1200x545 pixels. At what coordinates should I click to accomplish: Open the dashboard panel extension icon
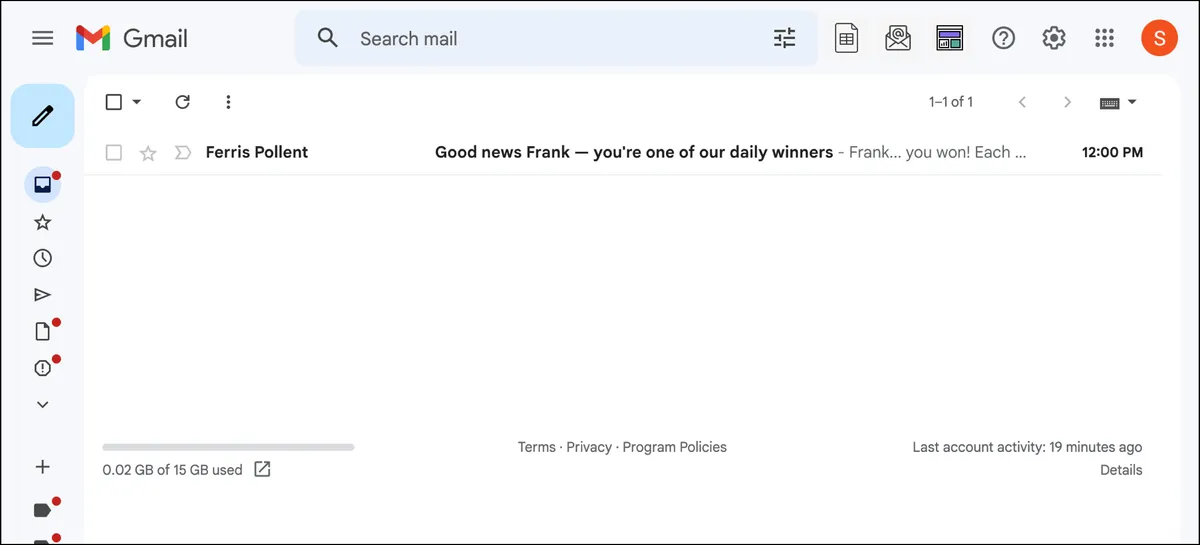[949, 38]
